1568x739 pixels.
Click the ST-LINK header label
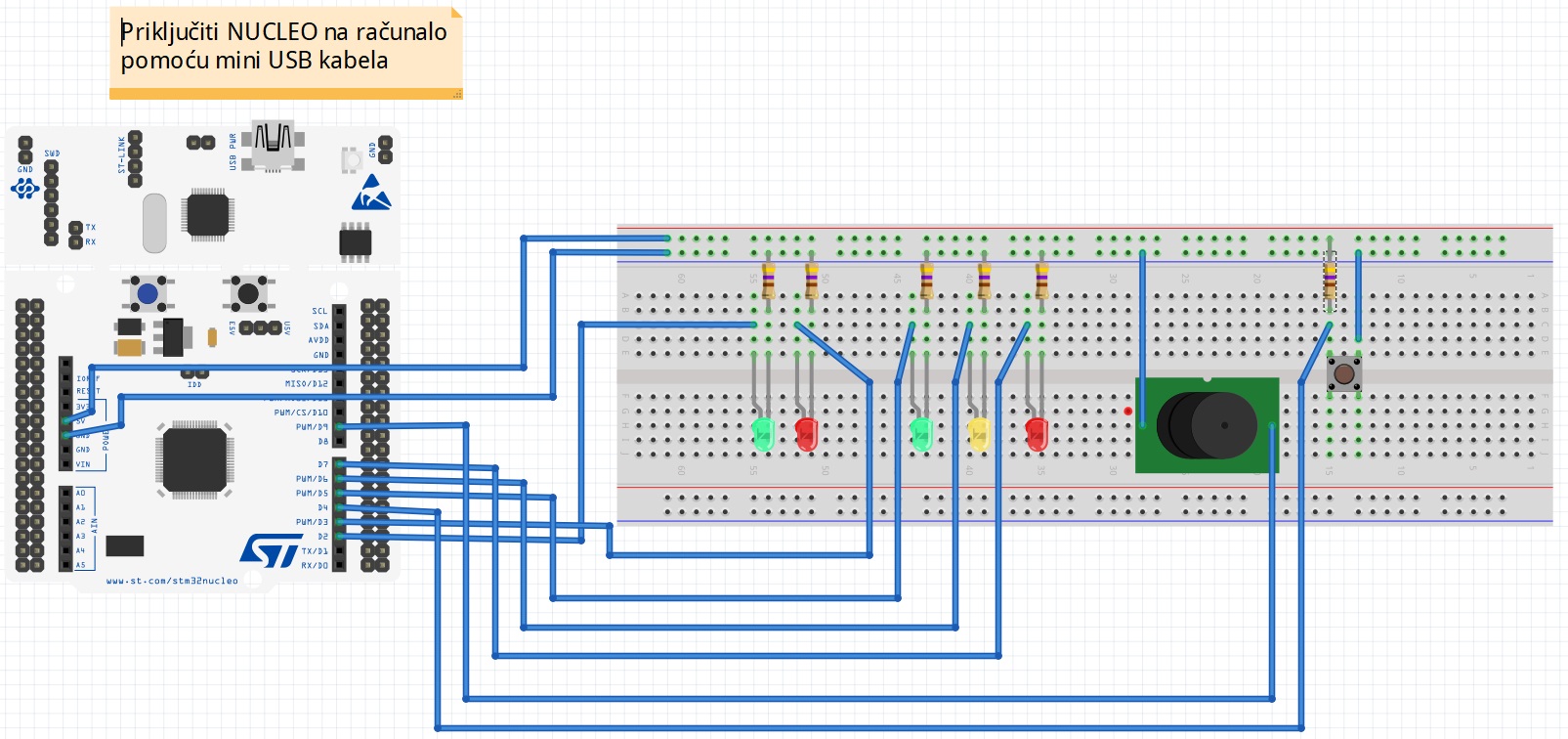pyautogui.click(x=121, y=155)
